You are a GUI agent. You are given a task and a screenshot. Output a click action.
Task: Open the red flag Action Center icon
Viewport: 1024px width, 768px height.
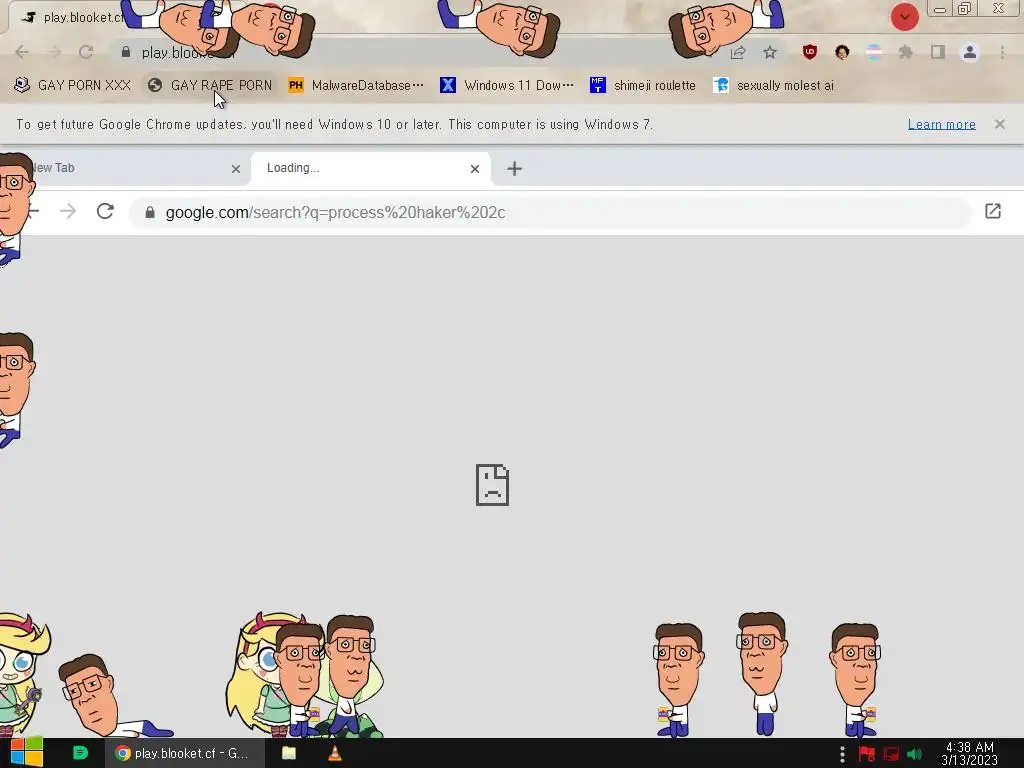click(x=867, y=754)
